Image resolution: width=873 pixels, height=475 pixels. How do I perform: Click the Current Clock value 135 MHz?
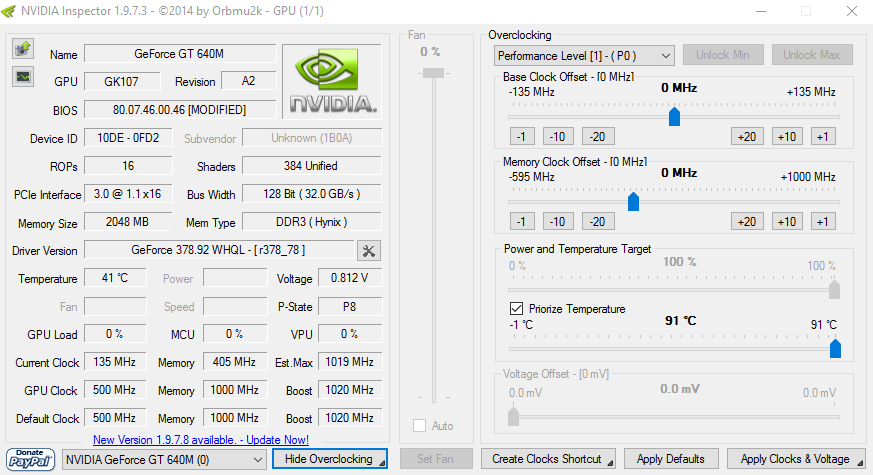pyautogui.click(x=115, y=362)
